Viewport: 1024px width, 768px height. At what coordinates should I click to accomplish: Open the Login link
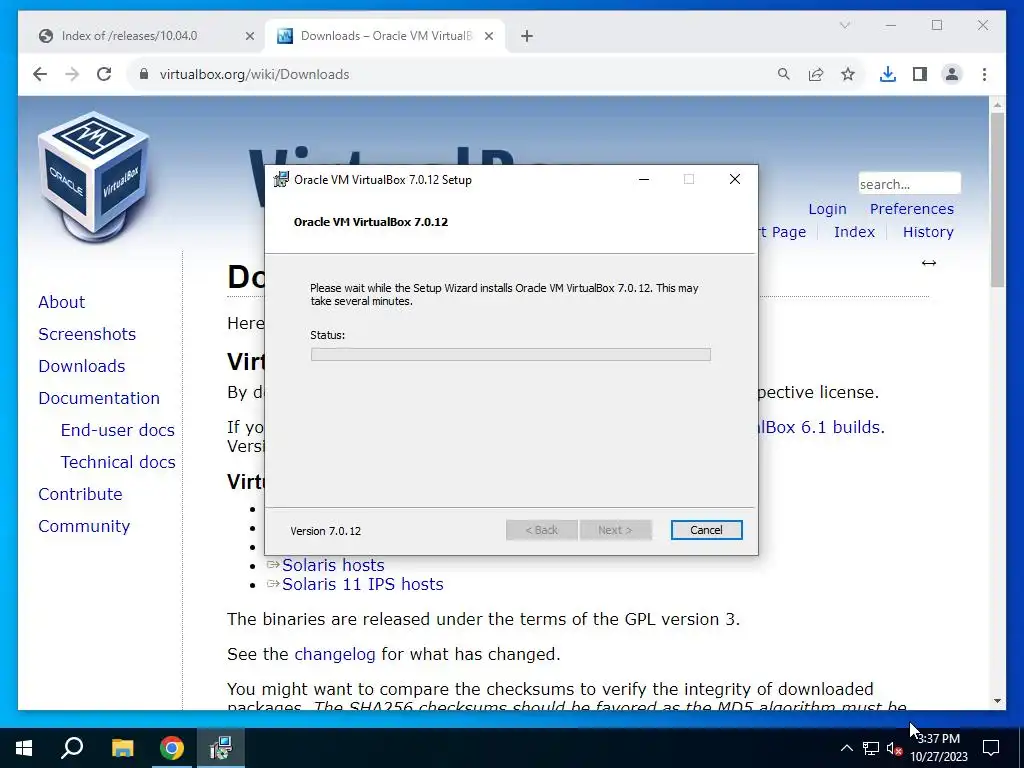coord(827,209)
